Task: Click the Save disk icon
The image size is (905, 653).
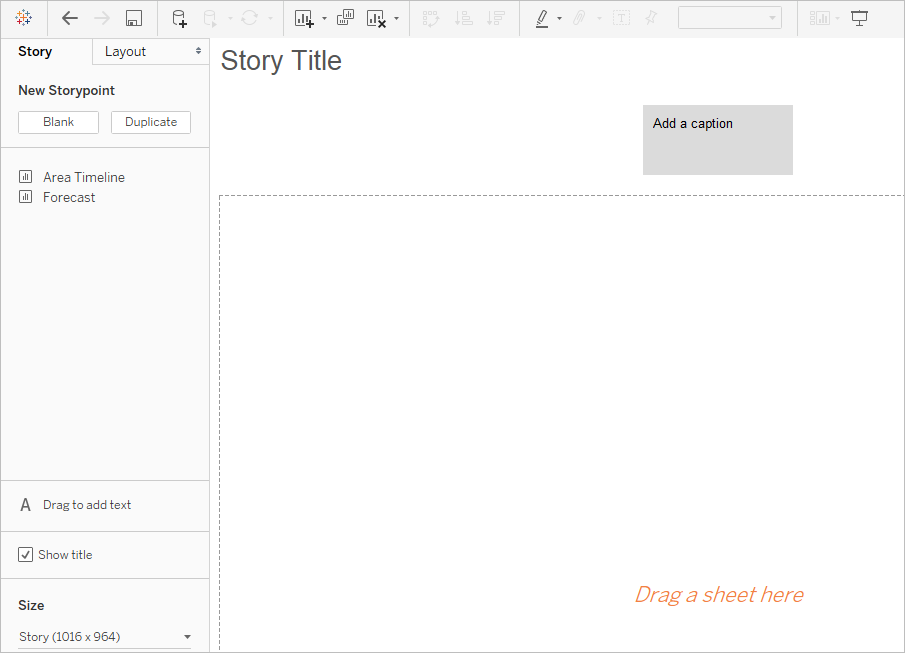Action: tap(134, 18)
